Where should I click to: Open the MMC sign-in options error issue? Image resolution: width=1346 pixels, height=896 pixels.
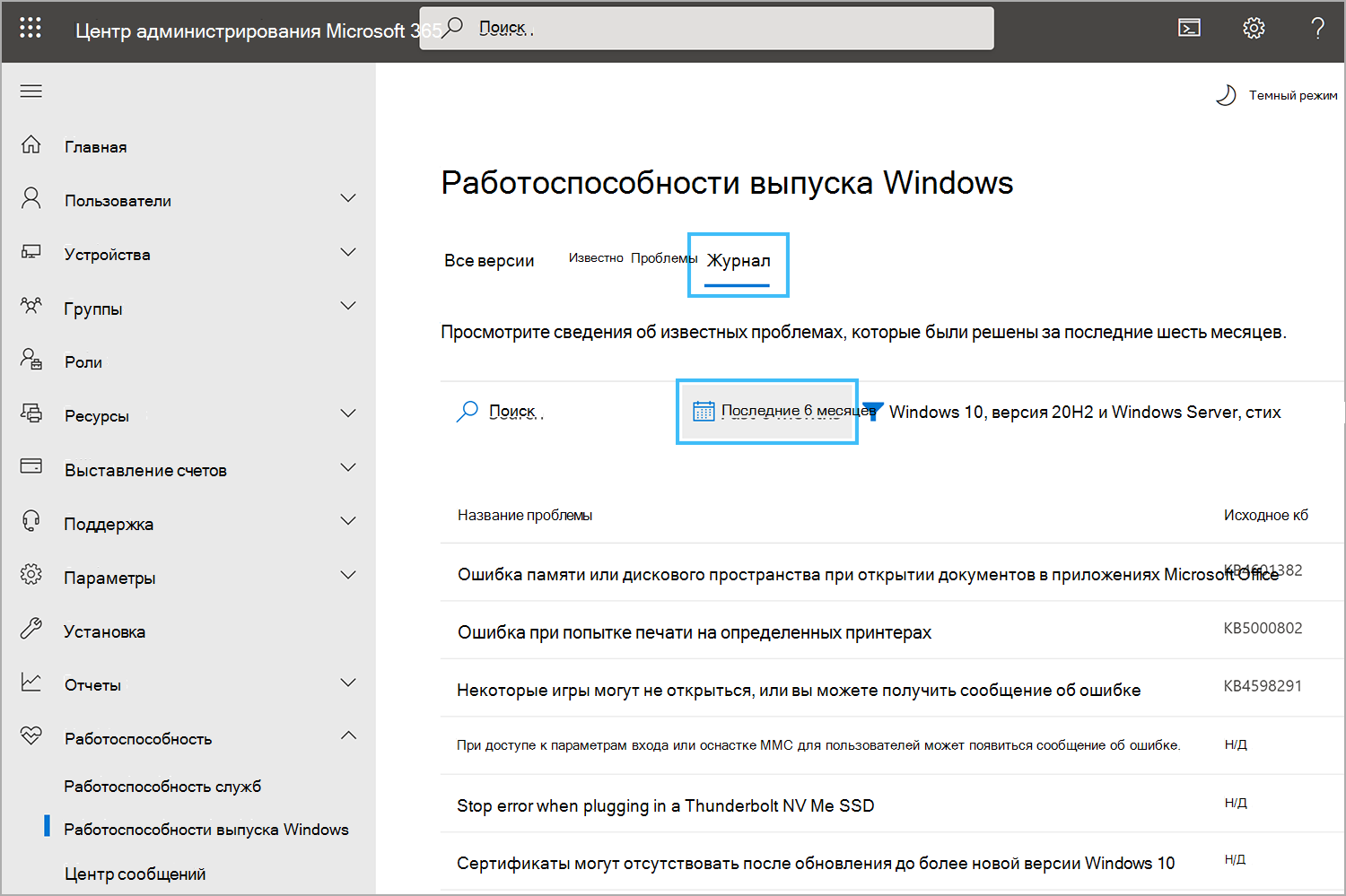(818, 745)
